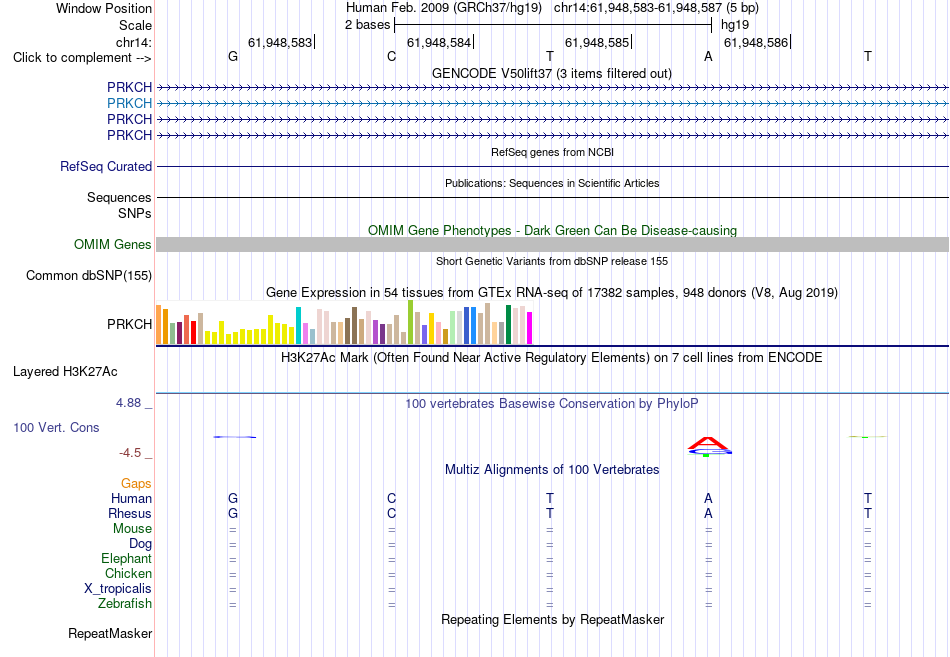Image resolution: width=950 pixels, height=657 pixels.
Task: Click the chr14: label
Action: (133, 42)
